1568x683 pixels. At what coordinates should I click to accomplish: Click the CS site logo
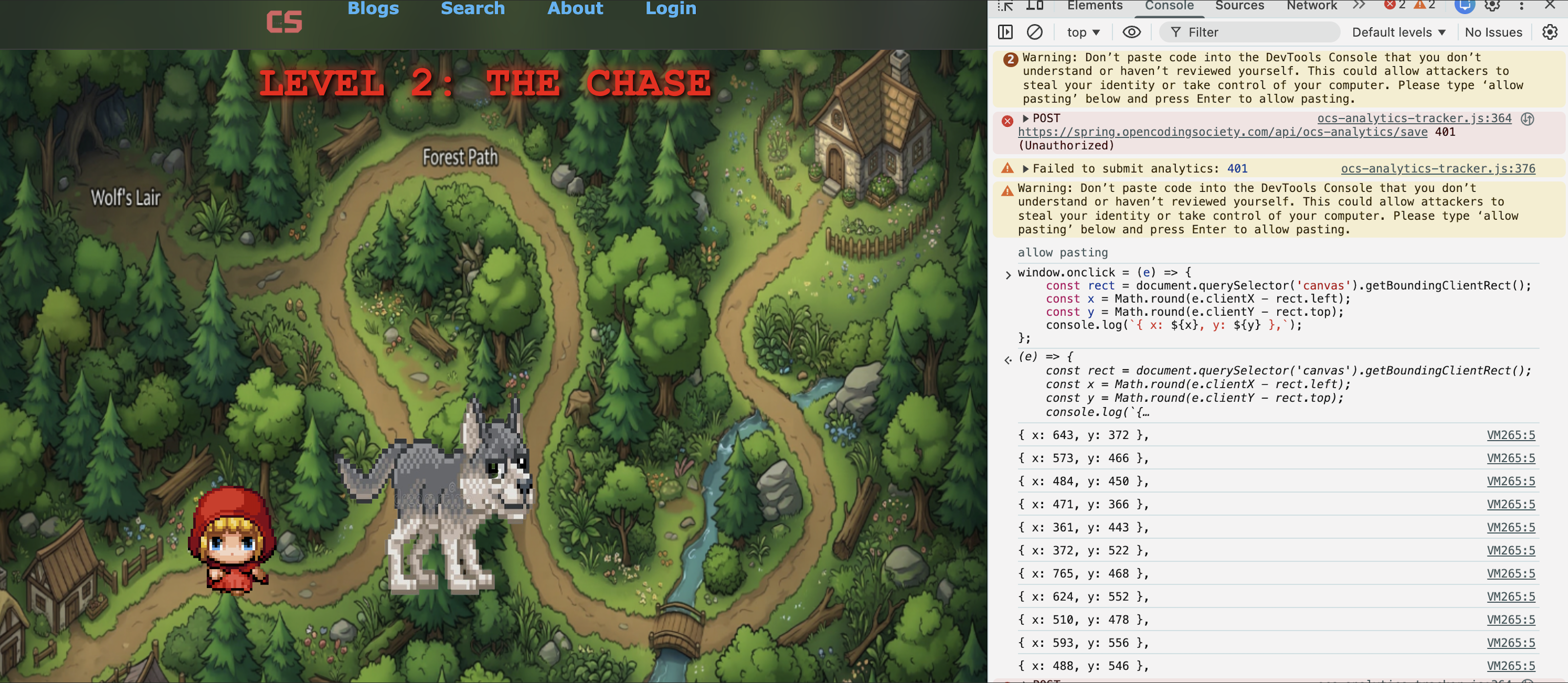(x=284, y=22)
